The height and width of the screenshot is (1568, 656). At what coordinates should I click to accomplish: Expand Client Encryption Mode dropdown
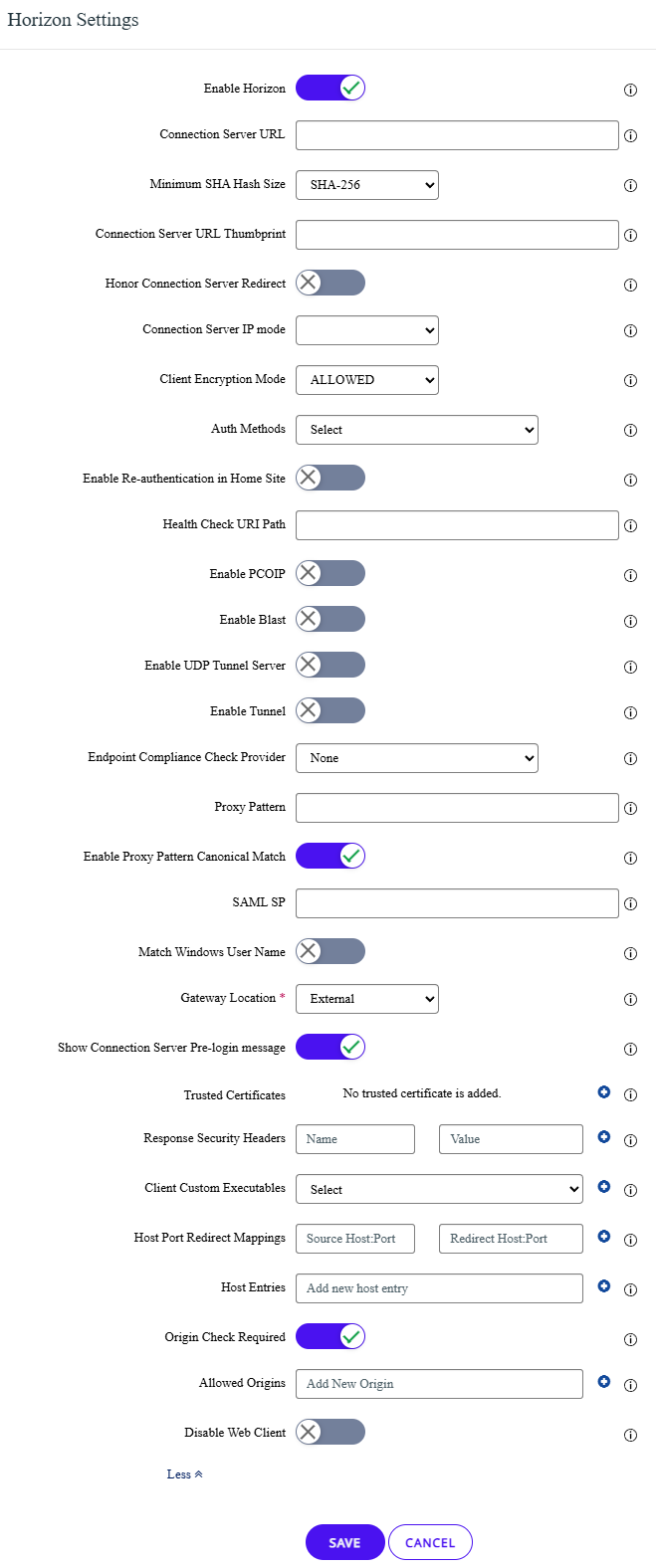367,380
